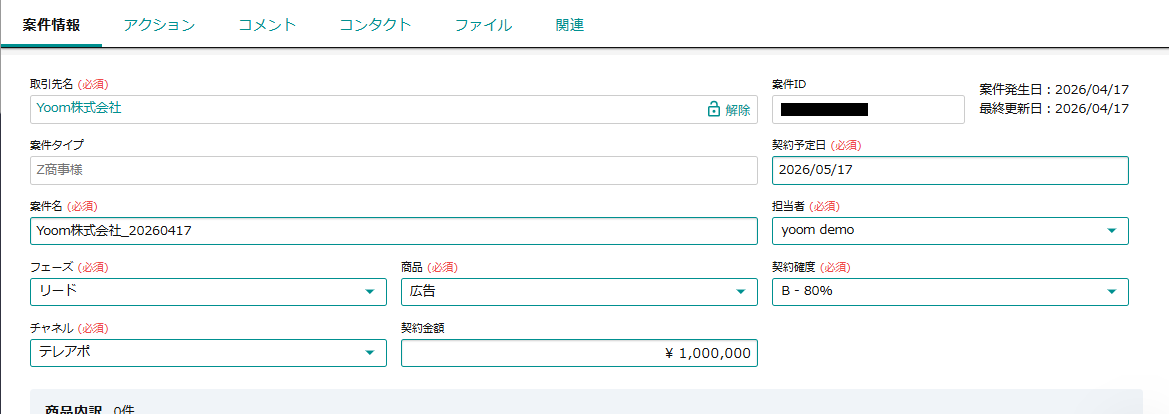
Task: Click the unlock padlock icon beside 解除
Action: tap(713, 110)
